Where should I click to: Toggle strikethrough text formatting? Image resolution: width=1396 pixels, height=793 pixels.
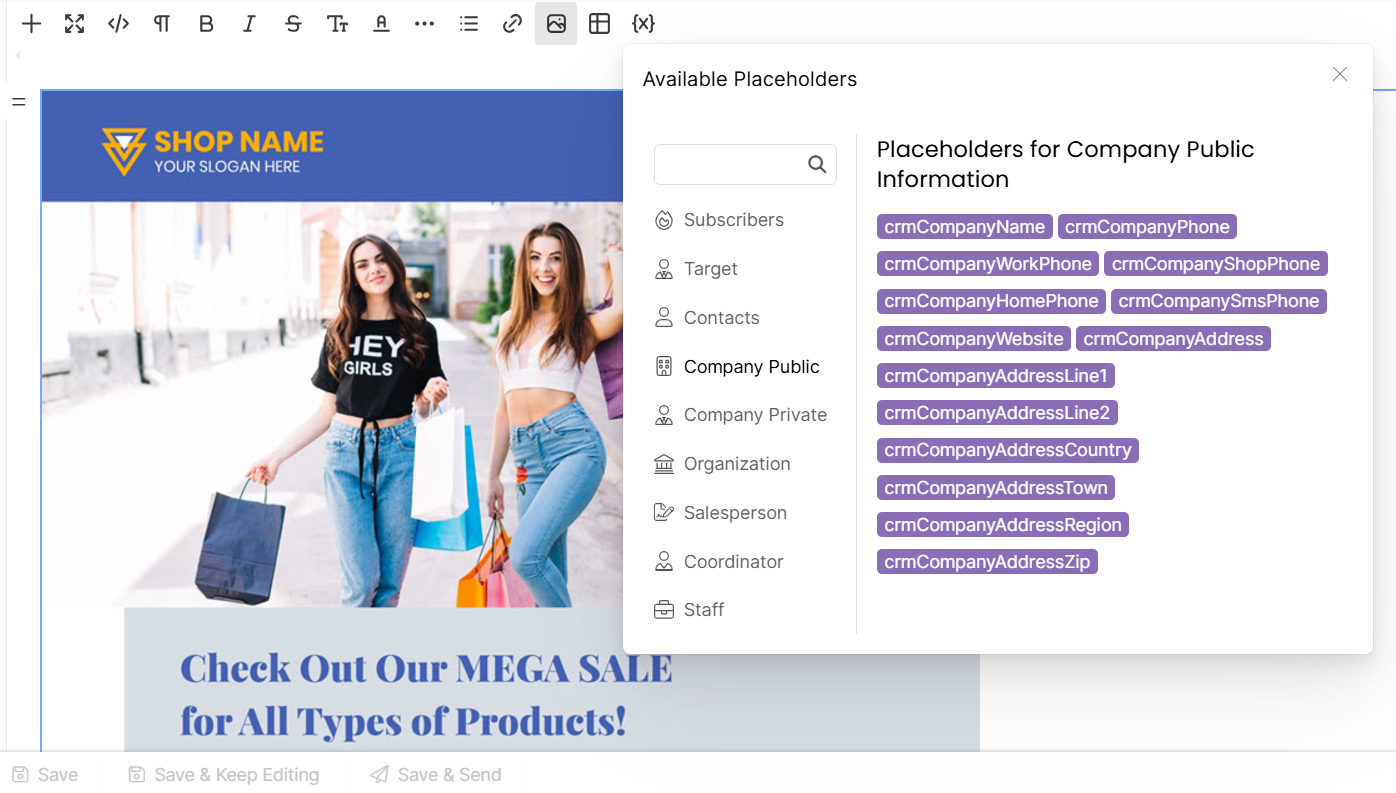(293, 24)
